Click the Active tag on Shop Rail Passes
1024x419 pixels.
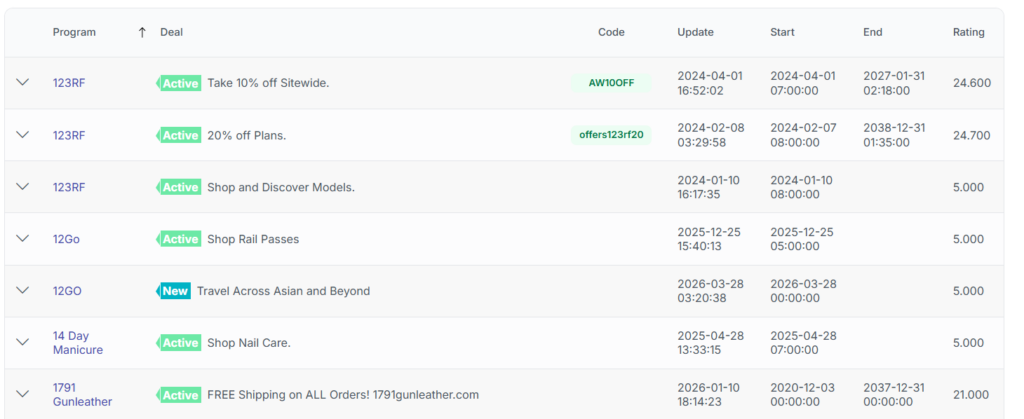pos(180,239)
